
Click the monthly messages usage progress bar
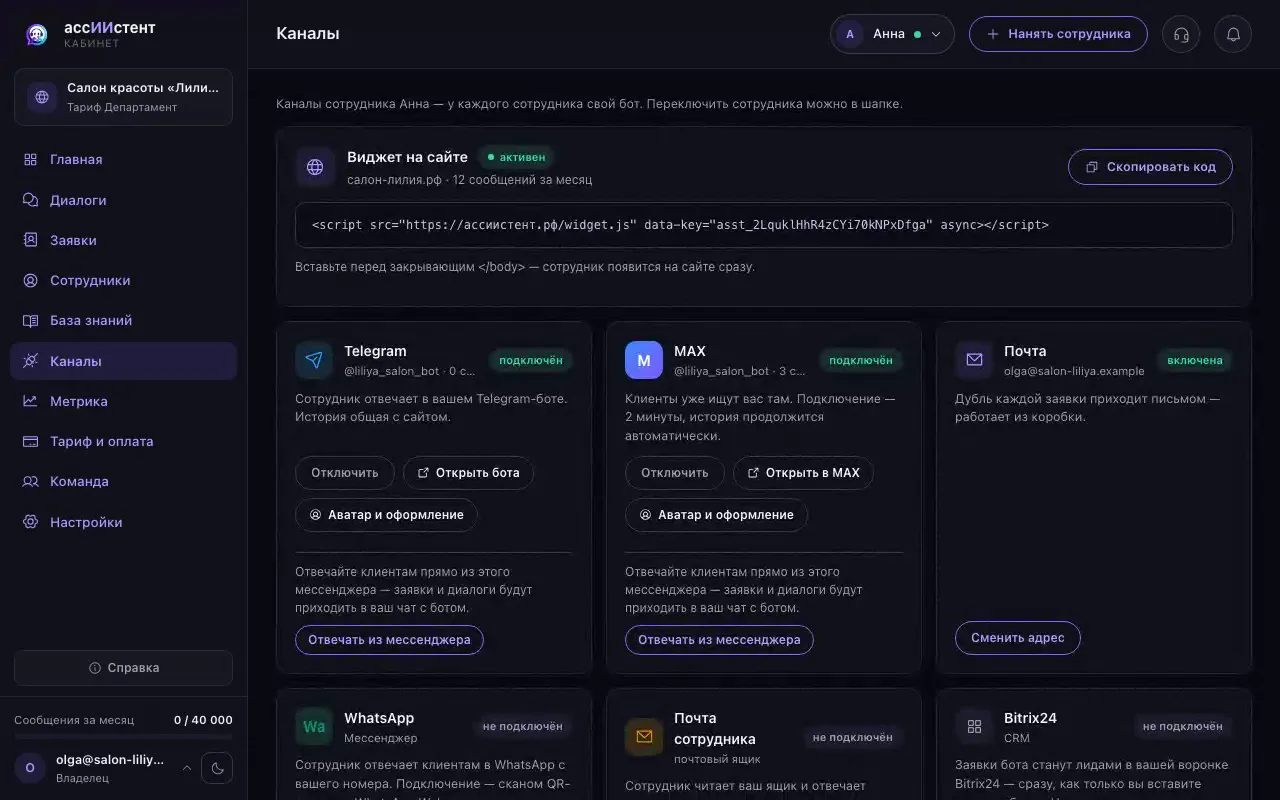coord(123,737)
